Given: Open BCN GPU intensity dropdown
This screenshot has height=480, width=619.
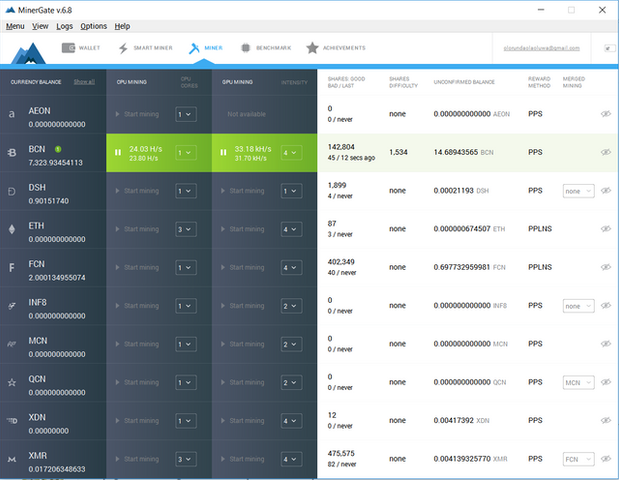Looking at the screenshot, I should click(291, 152).
